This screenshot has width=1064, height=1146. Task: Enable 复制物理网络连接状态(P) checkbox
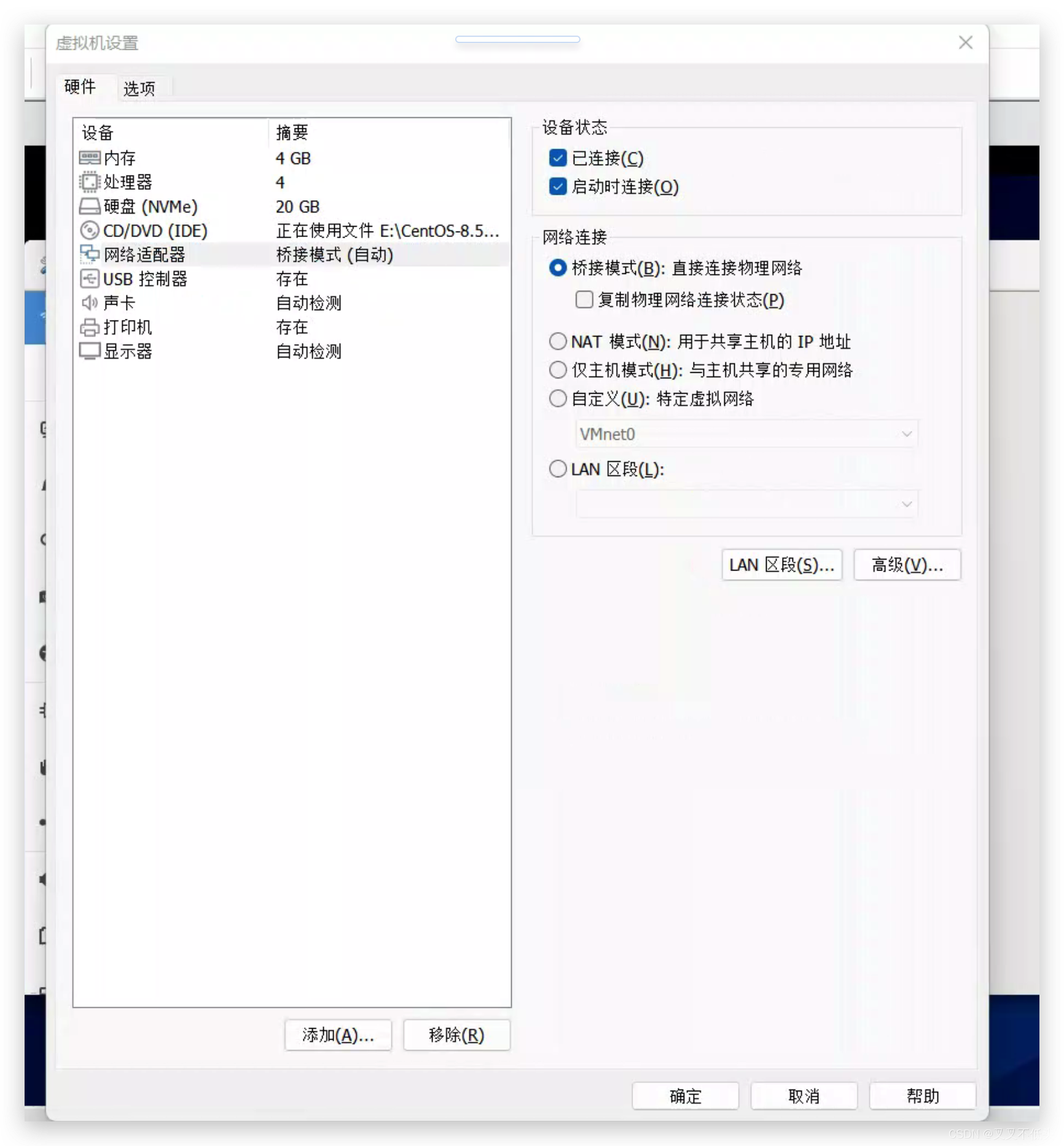coord(584,300)
